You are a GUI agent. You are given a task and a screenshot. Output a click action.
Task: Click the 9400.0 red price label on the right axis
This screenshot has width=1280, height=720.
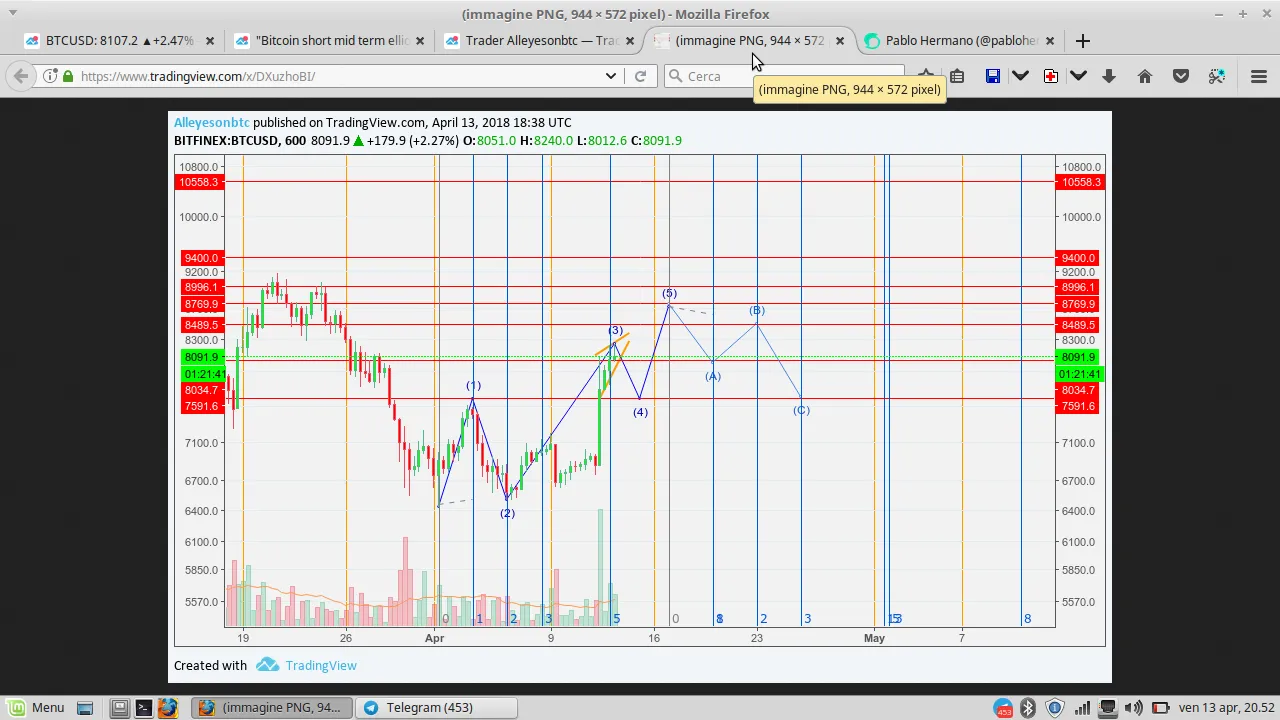click(1080, 258)
